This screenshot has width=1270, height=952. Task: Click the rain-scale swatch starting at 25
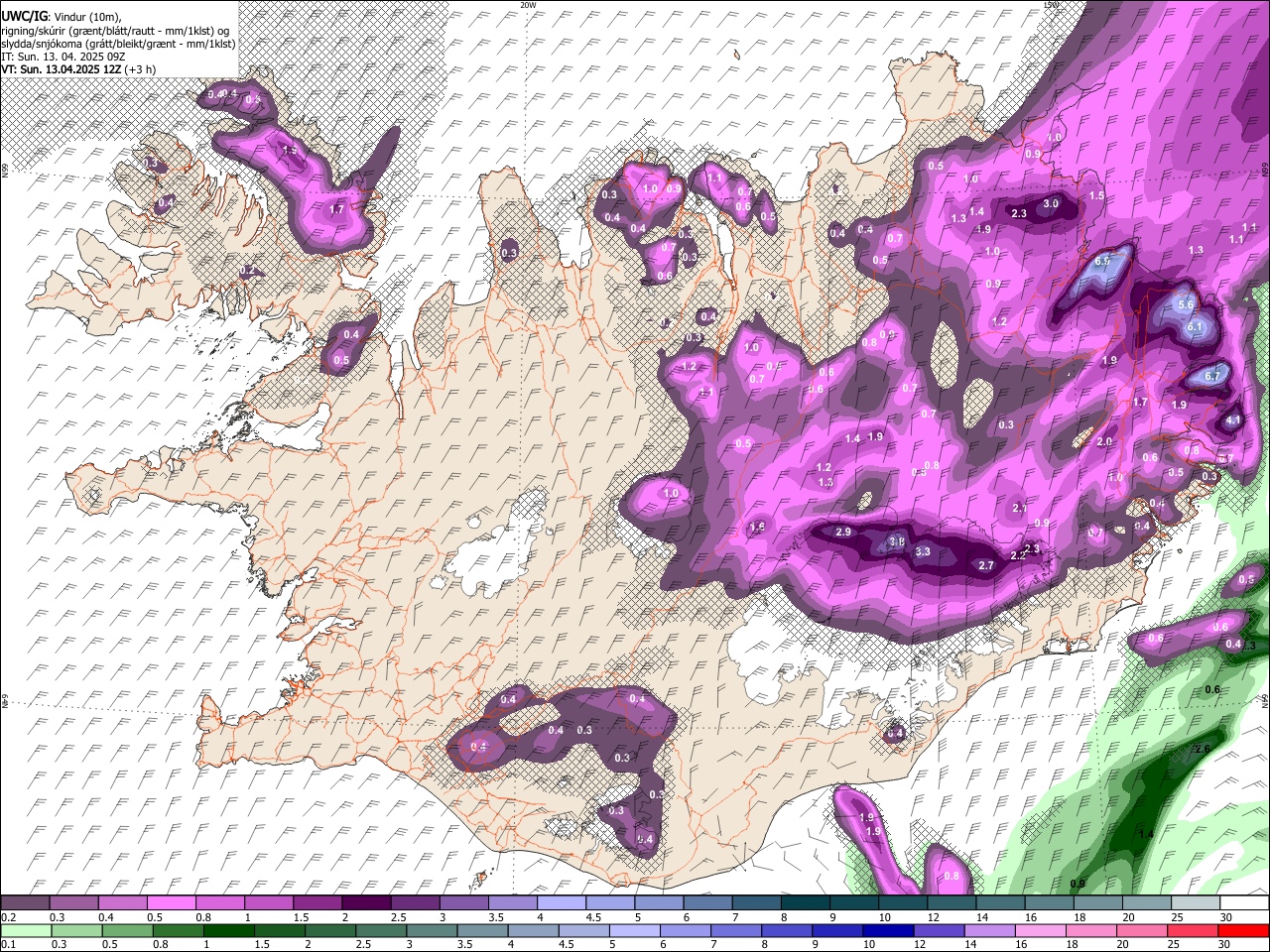click(x=1192, y=930)
